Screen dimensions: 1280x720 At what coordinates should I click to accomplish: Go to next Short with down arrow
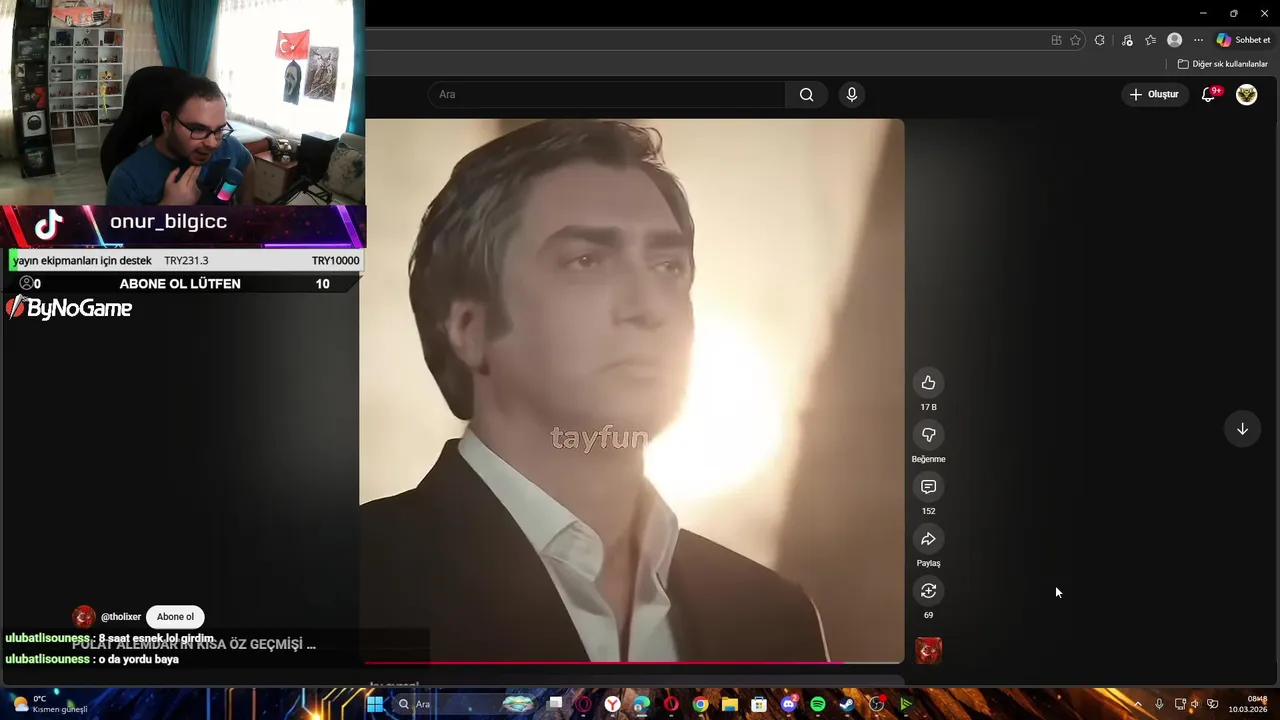click(1242, 429)
